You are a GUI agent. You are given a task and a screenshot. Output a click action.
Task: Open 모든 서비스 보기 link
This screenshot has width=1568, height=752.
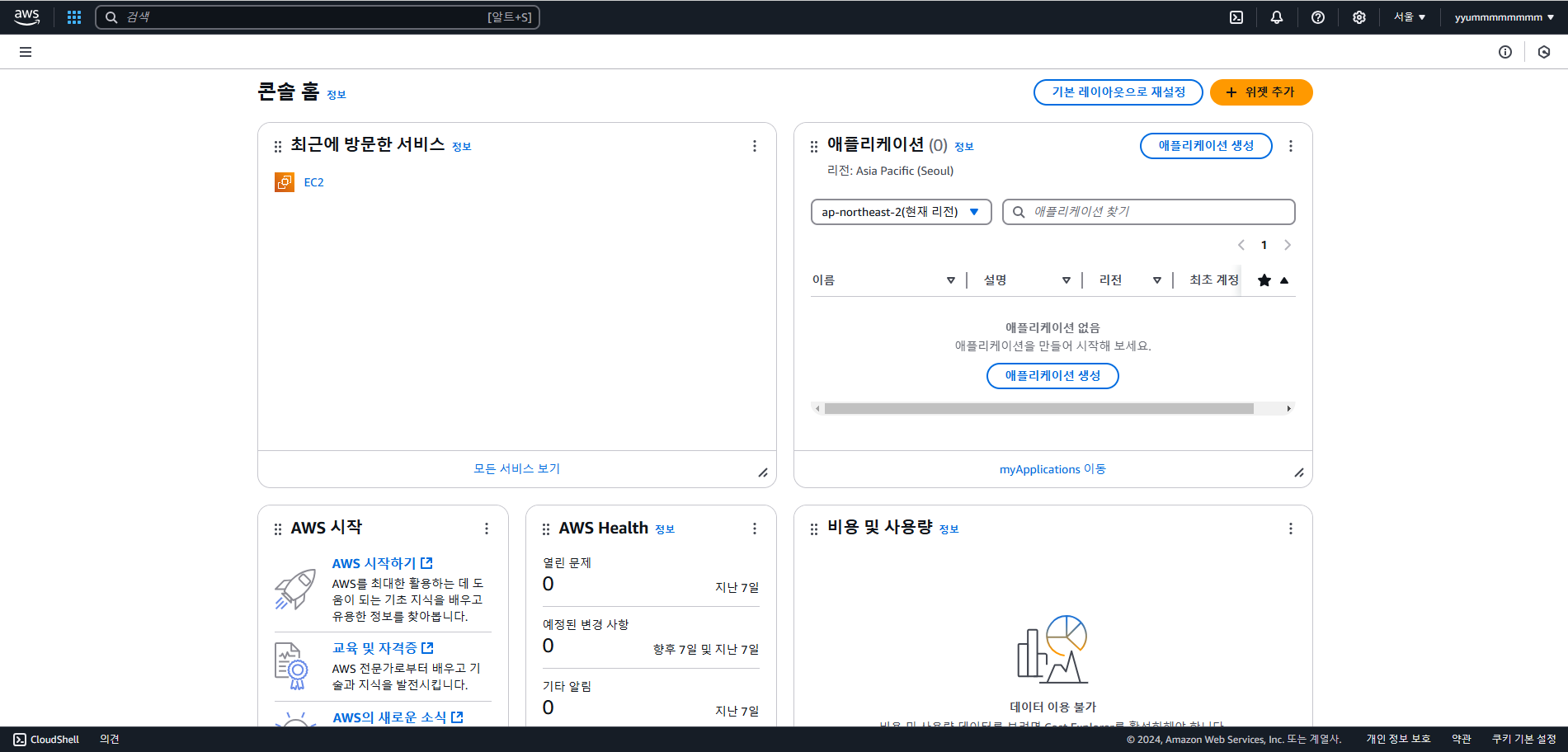click(516, 469)
